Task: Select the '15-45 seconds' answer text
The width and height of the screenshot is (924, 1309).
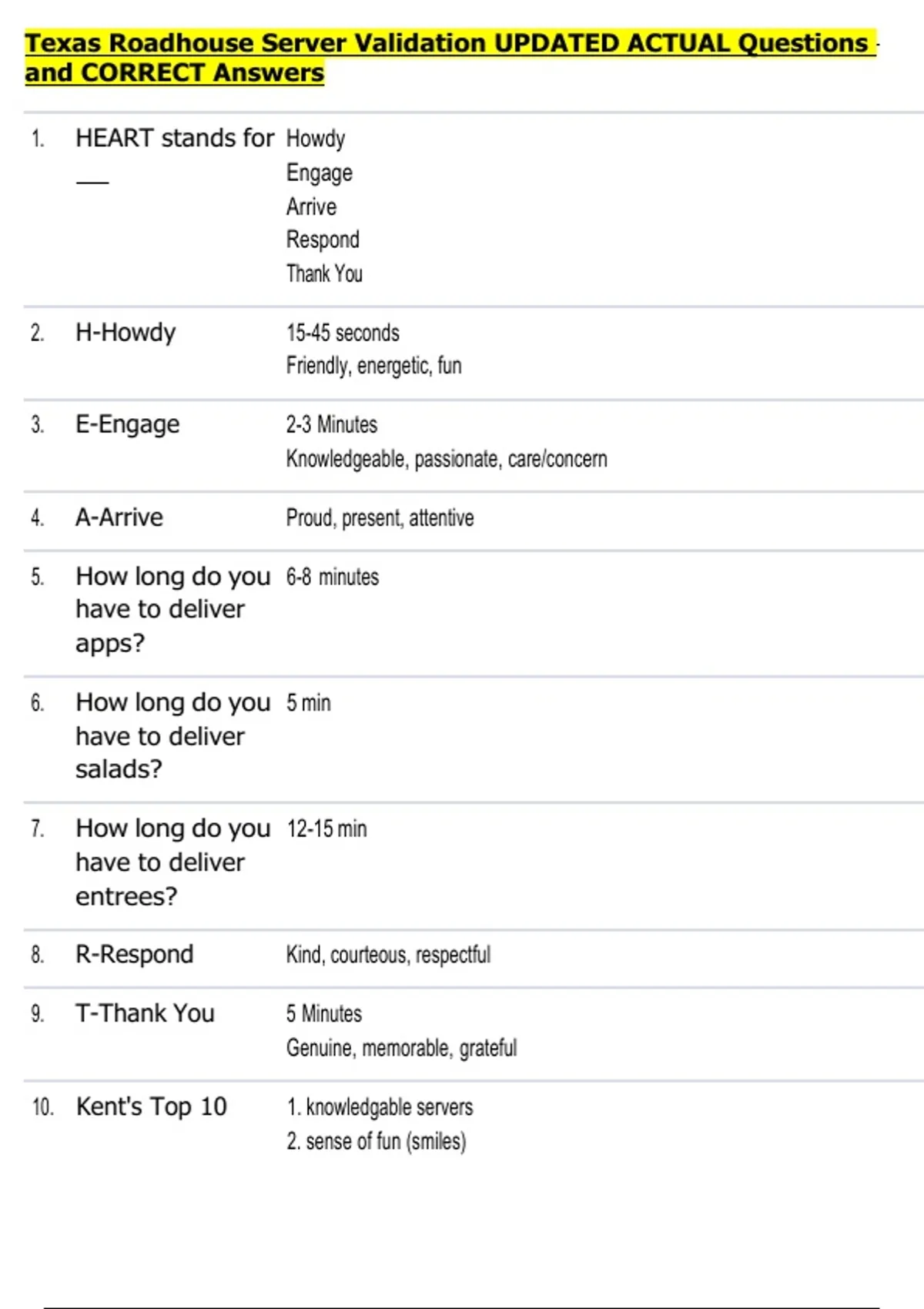Action: click(343, 333)
